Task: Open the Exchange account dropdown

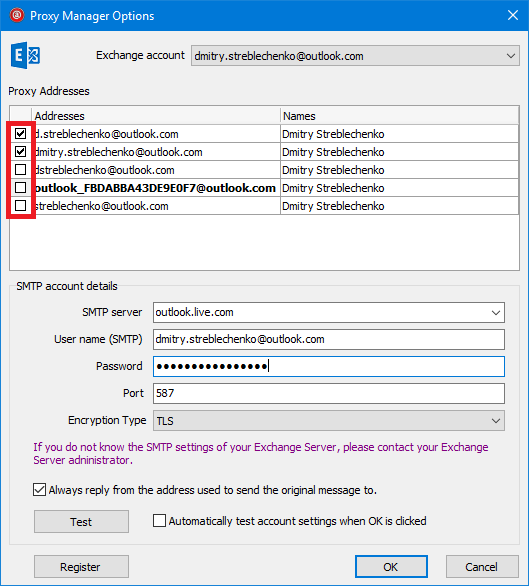Action: click(355, 56)
